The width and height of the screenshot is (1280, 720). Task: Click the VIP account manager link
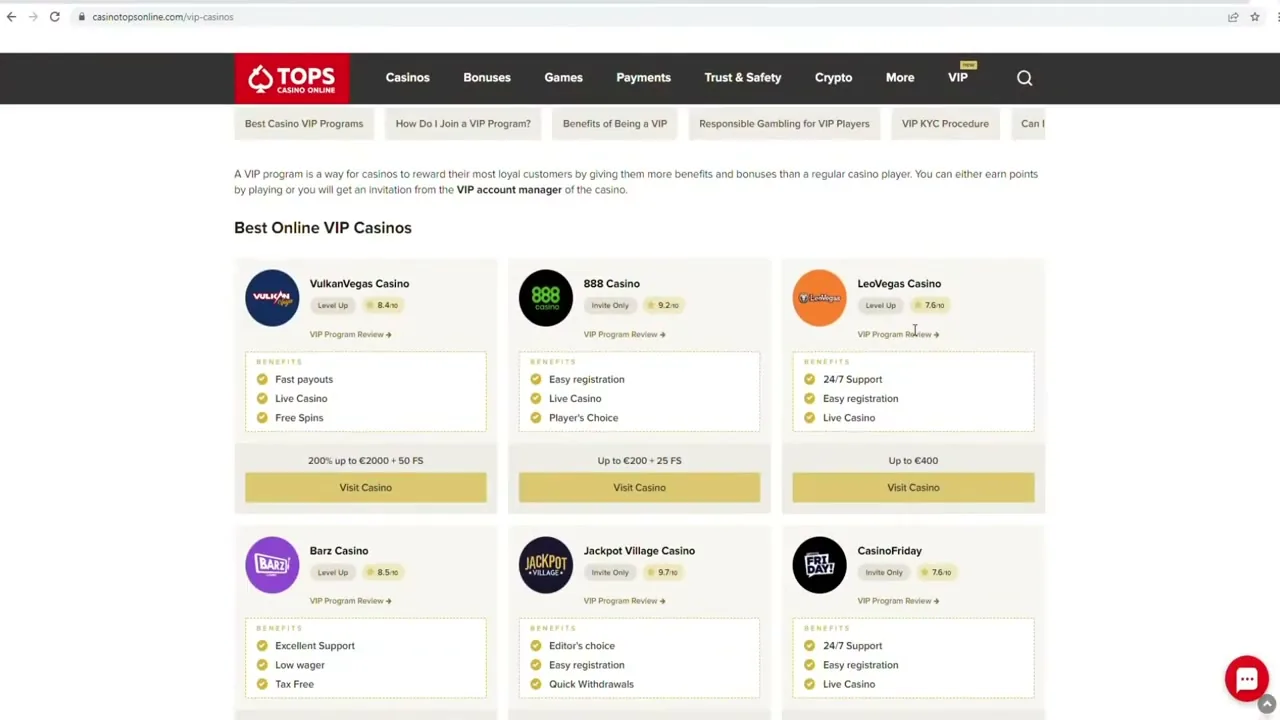tap(509, 190)
